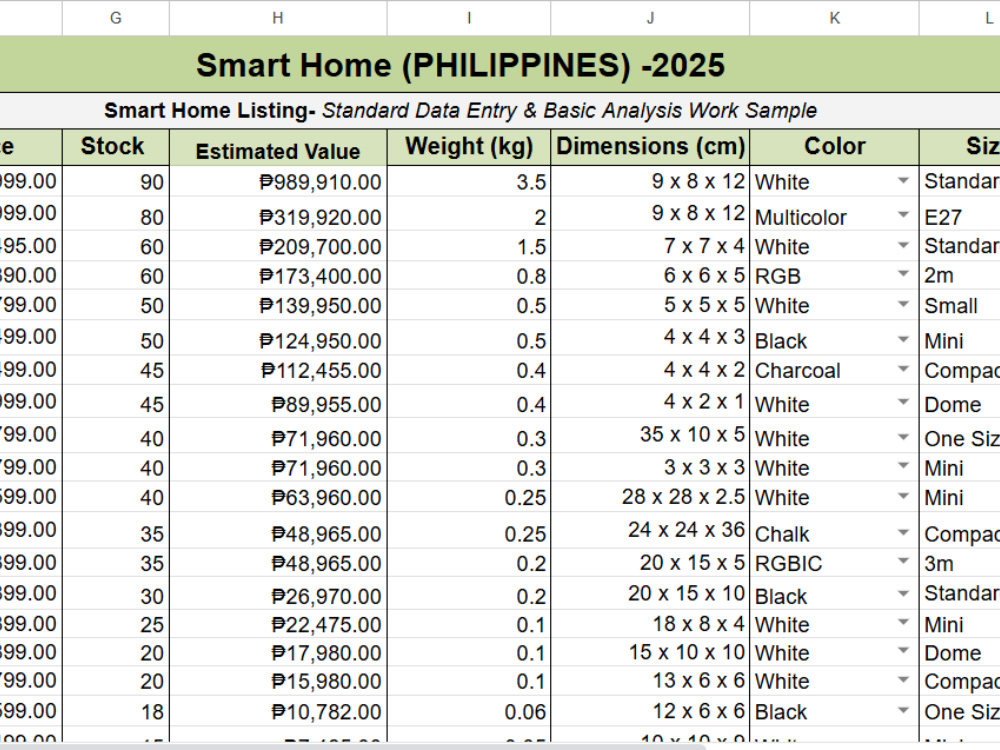This screenshot has height=750, width=1000.
Task: Select the 24 x 24 x 36 dimensions cell
Action: (650, 530)
